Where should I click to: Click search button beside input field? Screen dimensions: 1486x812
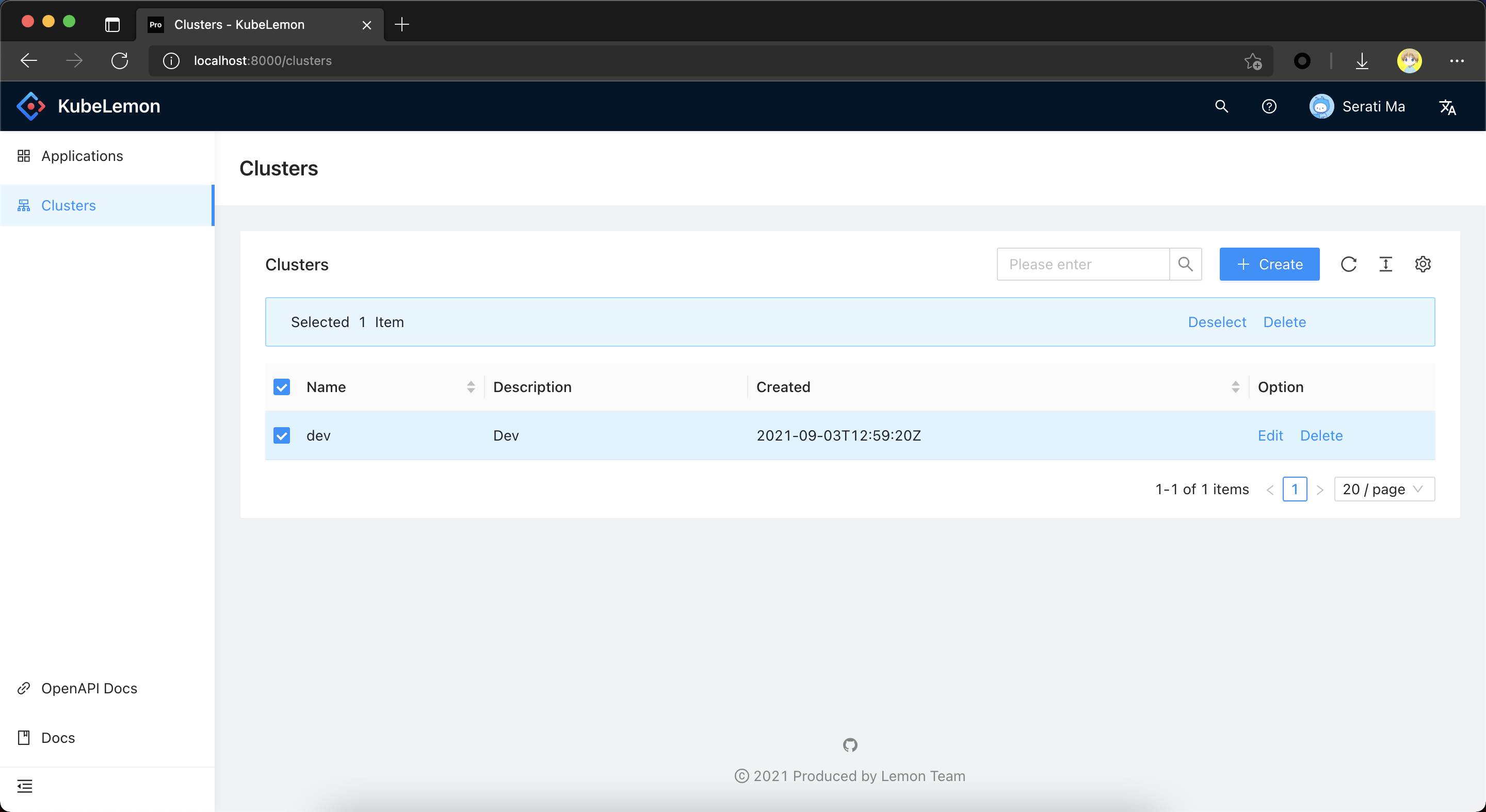click(x=1186, y=264)
